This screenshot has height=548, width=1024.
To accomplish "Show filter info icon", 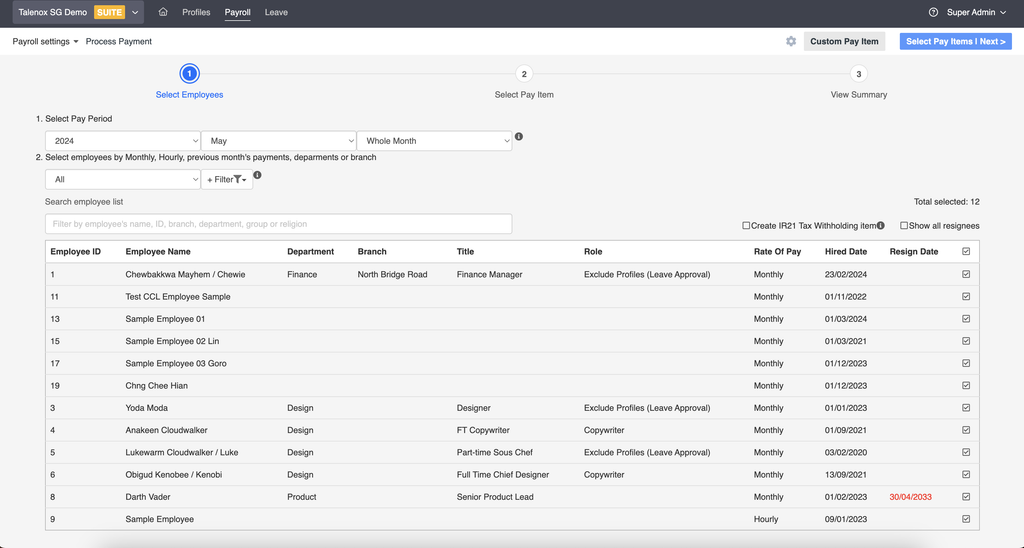I will pos(257,175).
